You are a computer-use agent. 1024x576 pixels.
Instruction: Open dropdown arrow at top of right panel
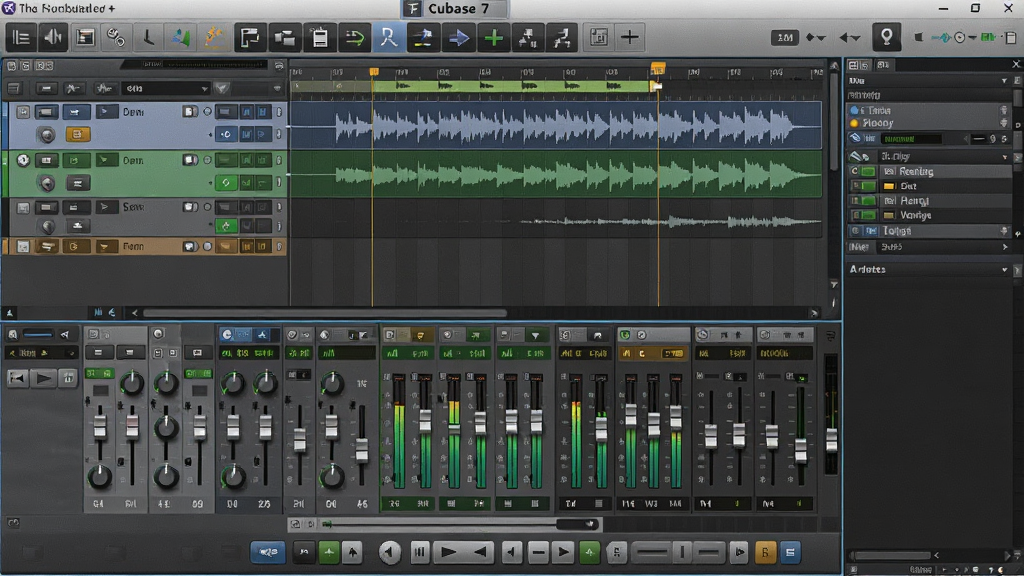click(1004, 81)
